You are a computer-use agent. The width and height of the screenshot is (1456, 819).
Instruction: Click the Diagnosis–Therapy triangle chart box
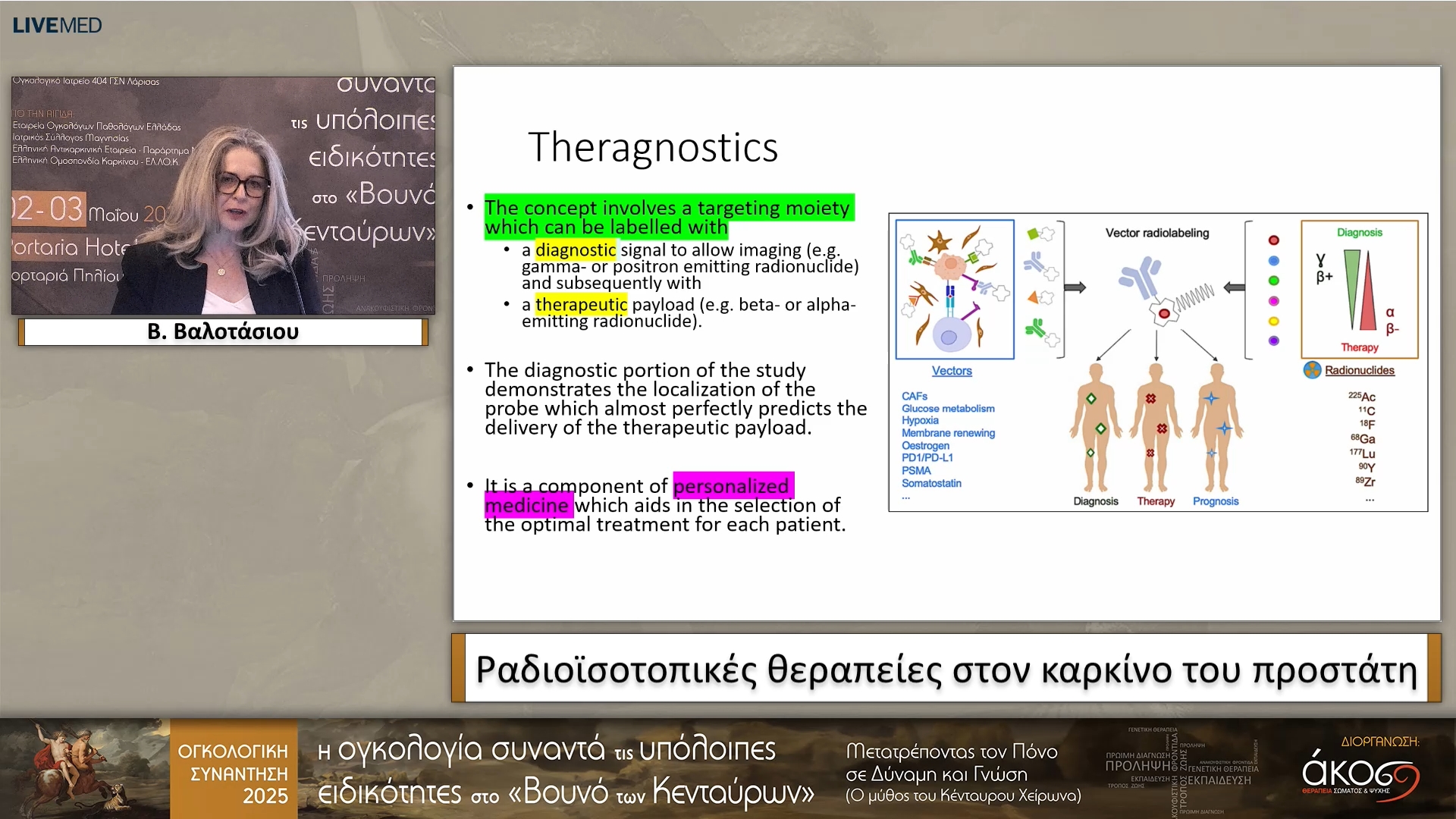(x=1360, y=289)
